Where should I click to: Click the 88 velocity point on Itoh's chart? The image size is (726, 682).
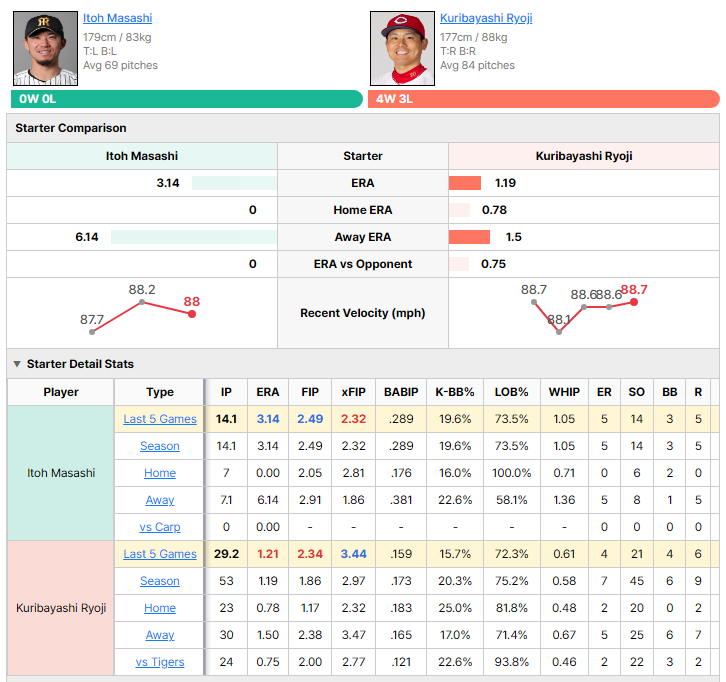point(192,314)
